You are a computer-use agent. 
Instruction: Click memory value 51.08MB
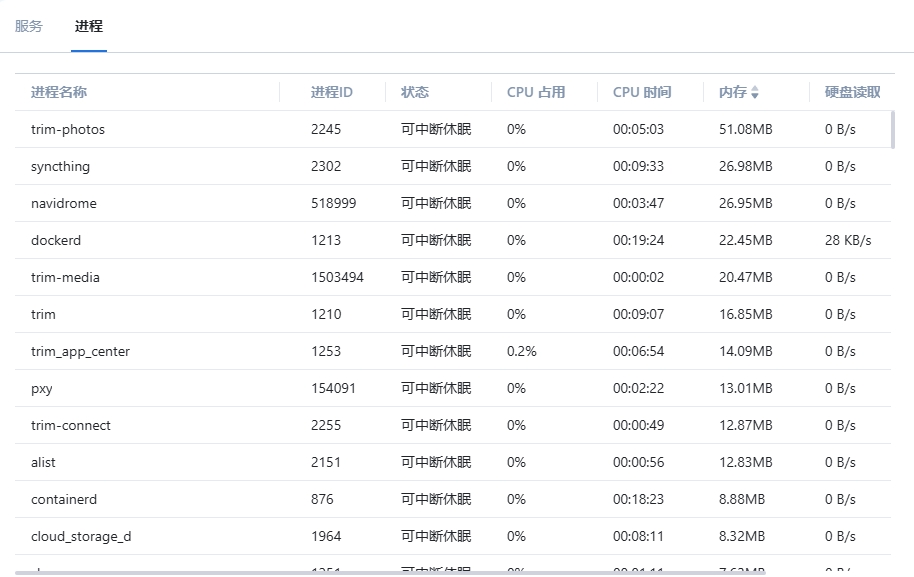click(746, 129)
